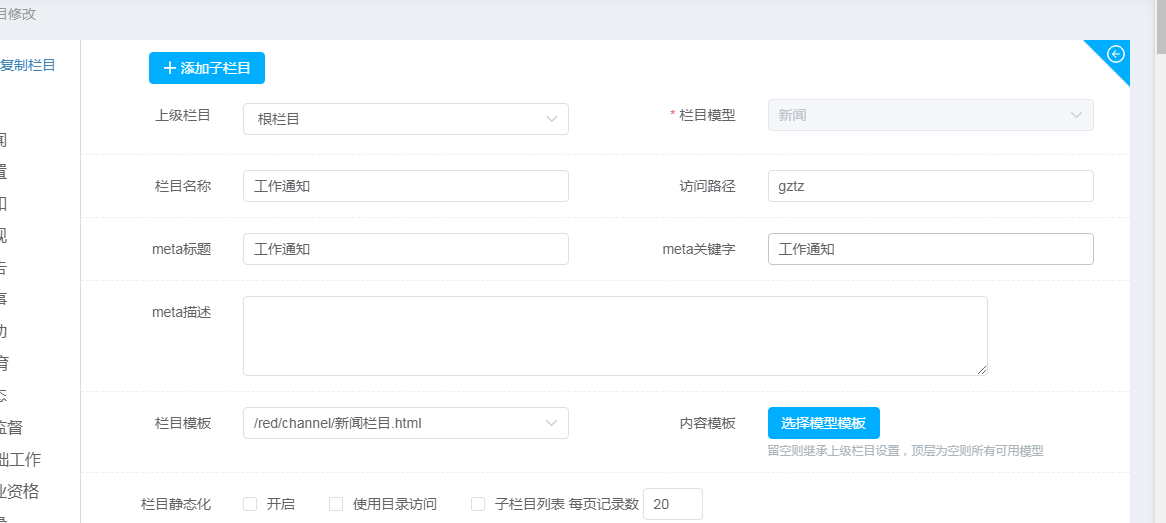
Task: Click into the meta标题 text field
Action: point(405,249)
